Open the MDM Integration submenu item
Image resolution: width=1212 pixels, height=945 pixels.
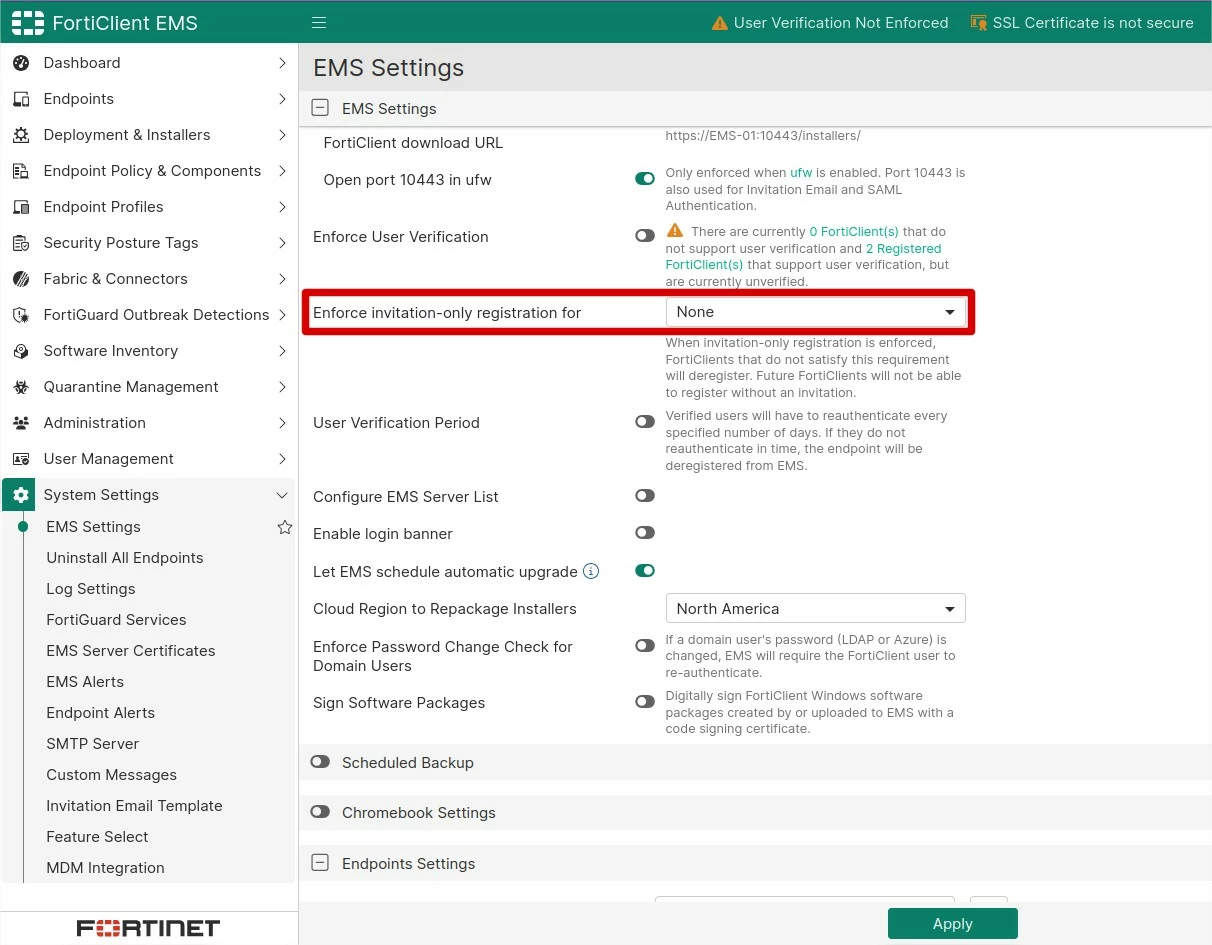point(105,868)
